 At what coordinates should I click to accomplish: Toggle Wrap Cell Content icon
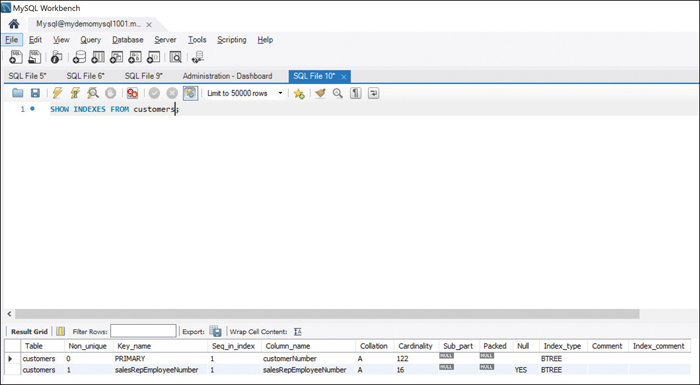coord(298,331)
